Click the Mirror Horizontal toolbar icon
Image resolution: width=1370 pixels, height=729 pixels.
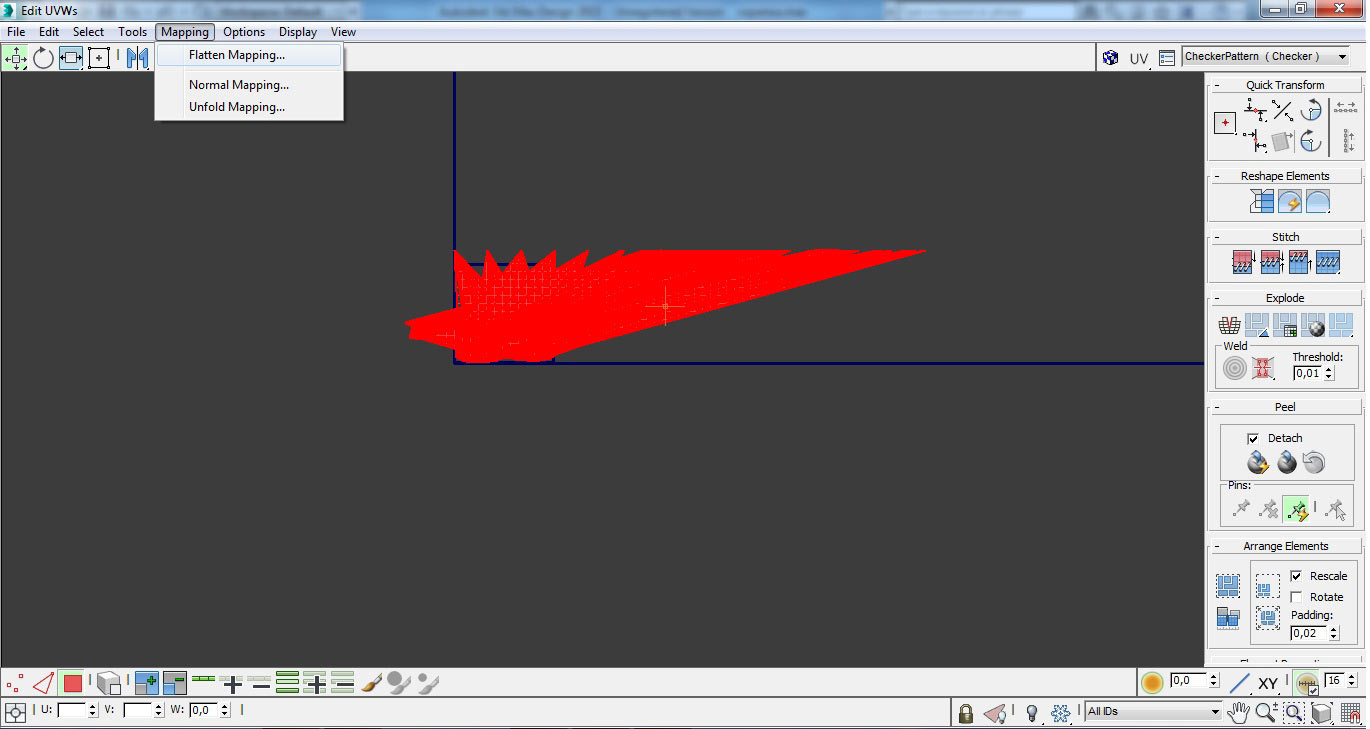(138, 58)
